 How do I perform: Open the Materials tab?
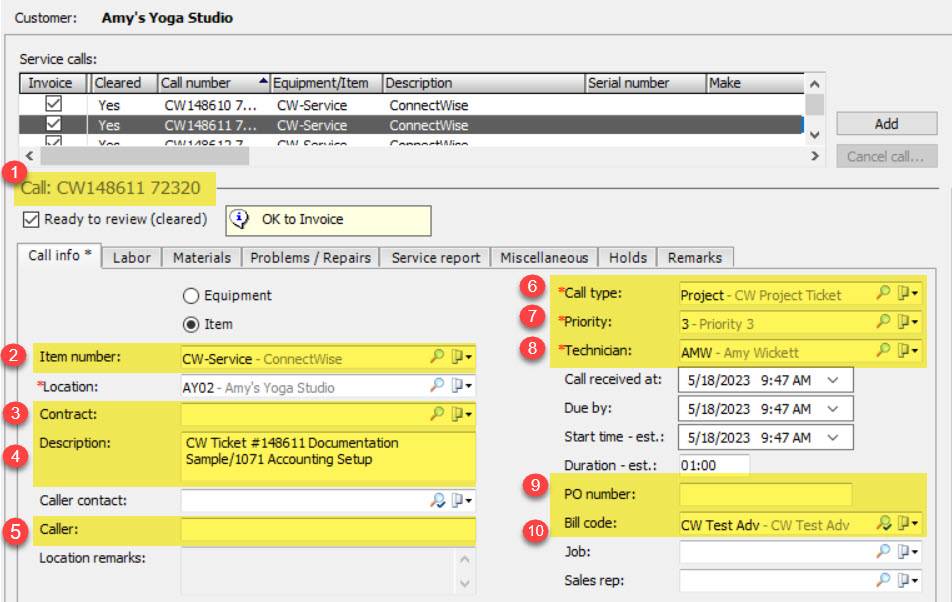coord(202,258)
